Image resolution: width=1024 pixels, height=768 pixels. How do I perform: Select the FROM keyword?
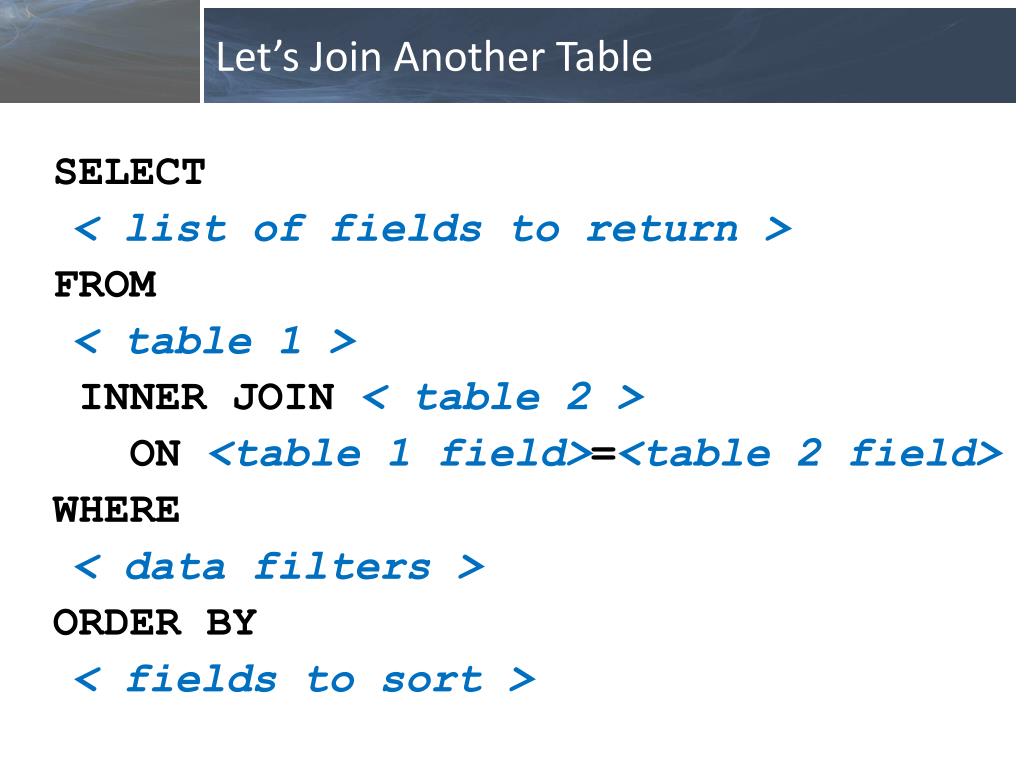pyautogui.click(x=104, y=285)
